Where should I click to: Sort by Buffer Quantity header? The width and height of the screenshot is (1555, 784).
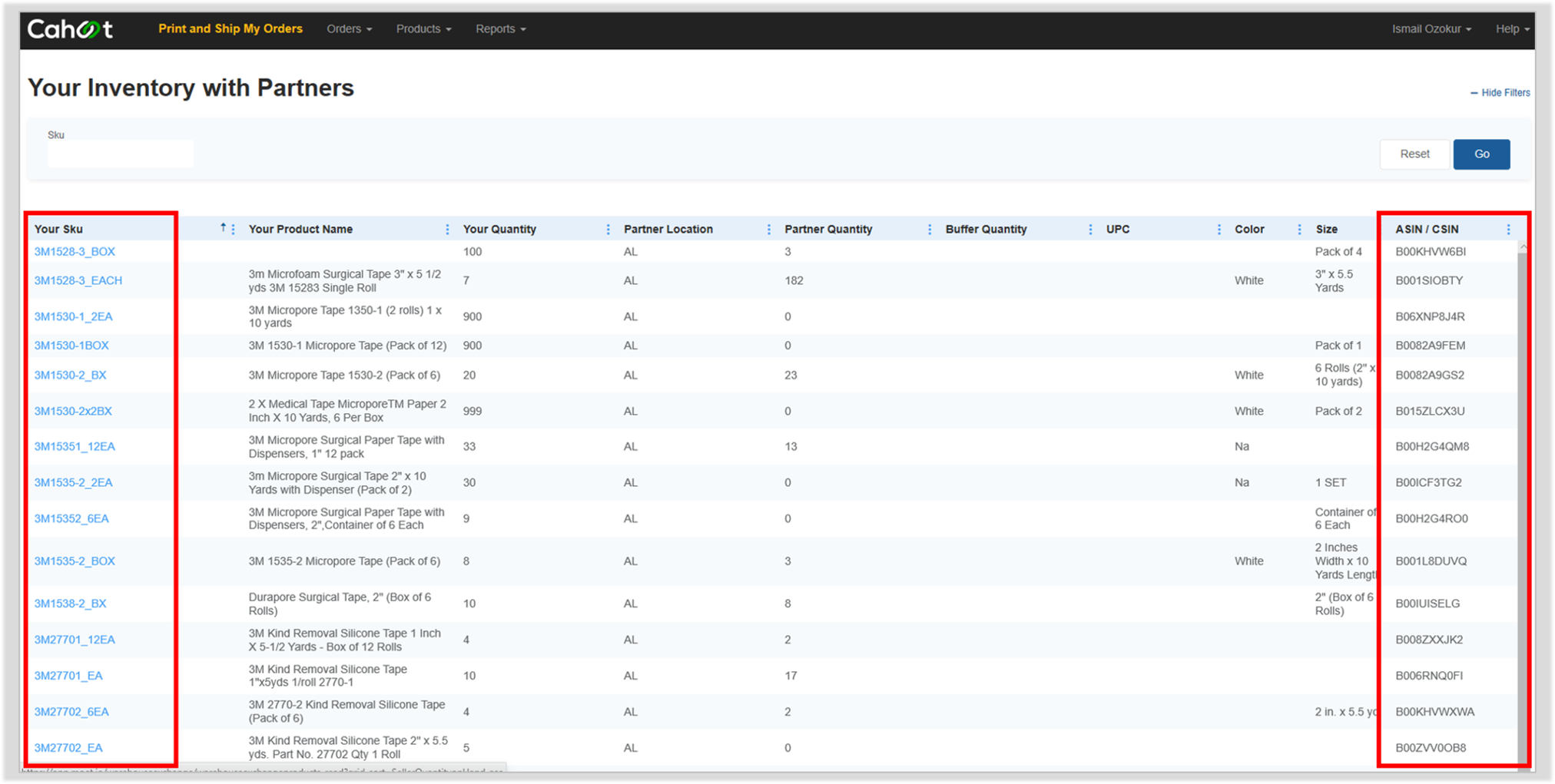[986, 229]
